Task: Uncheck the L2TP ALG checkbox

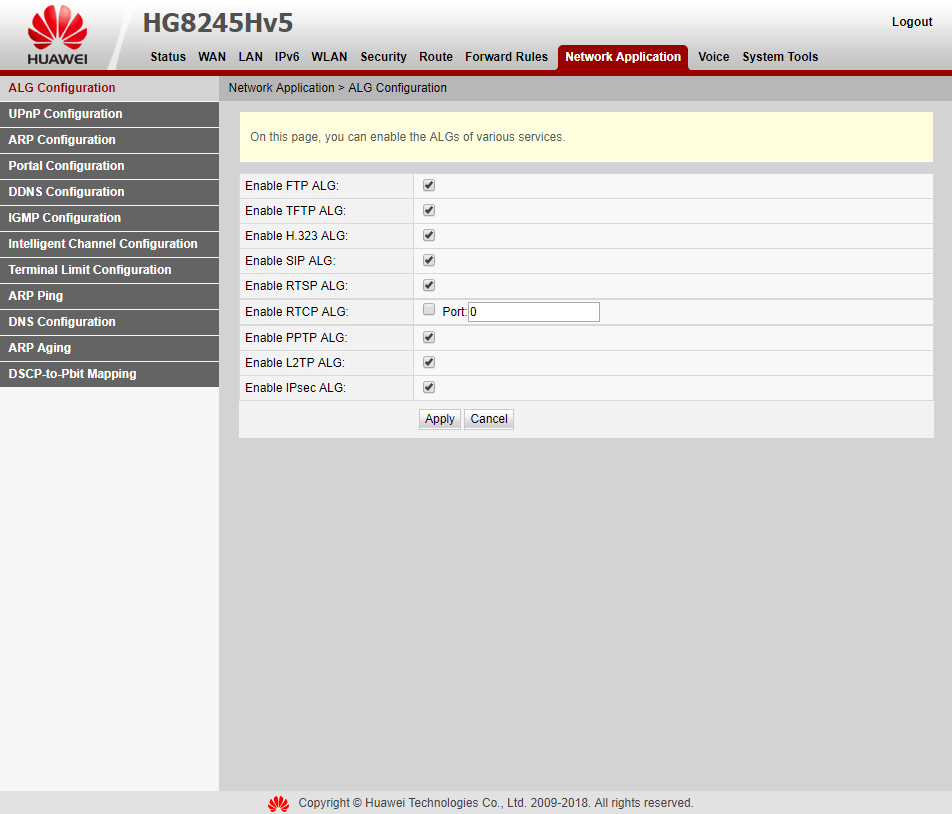Action: click(x=428, y=362)
